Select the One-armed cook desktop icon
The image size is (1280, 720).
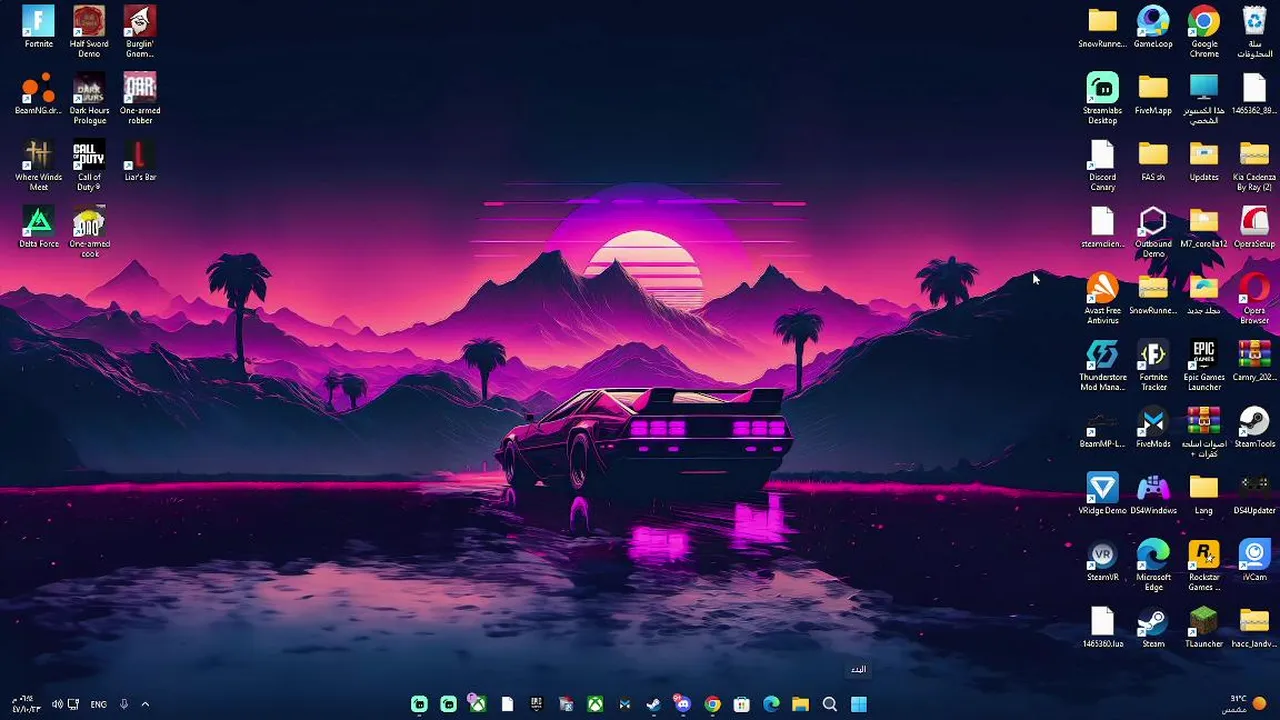point(89,232)
